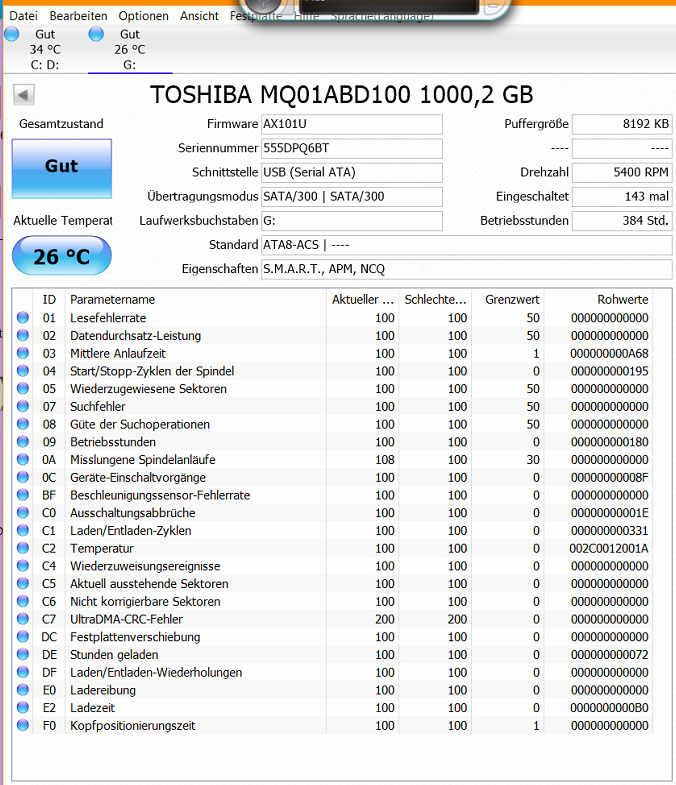This screenshot has width=676, height=785.
Task: Click status icon for Stunden geladen row
Action: 23,654
